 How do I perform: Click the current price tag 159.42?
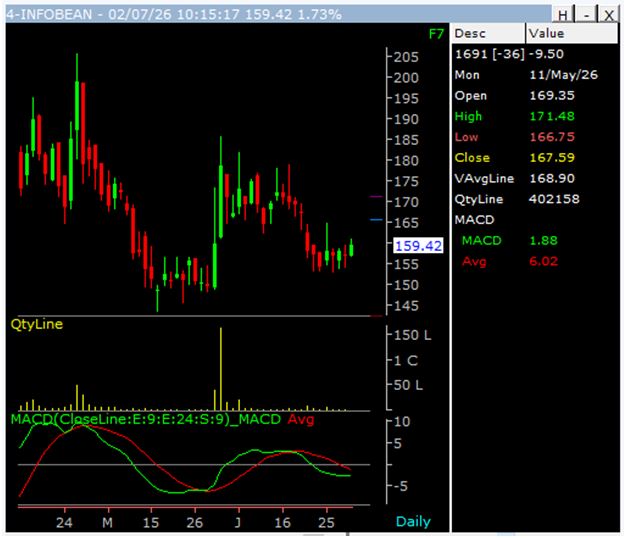[418, 246]
